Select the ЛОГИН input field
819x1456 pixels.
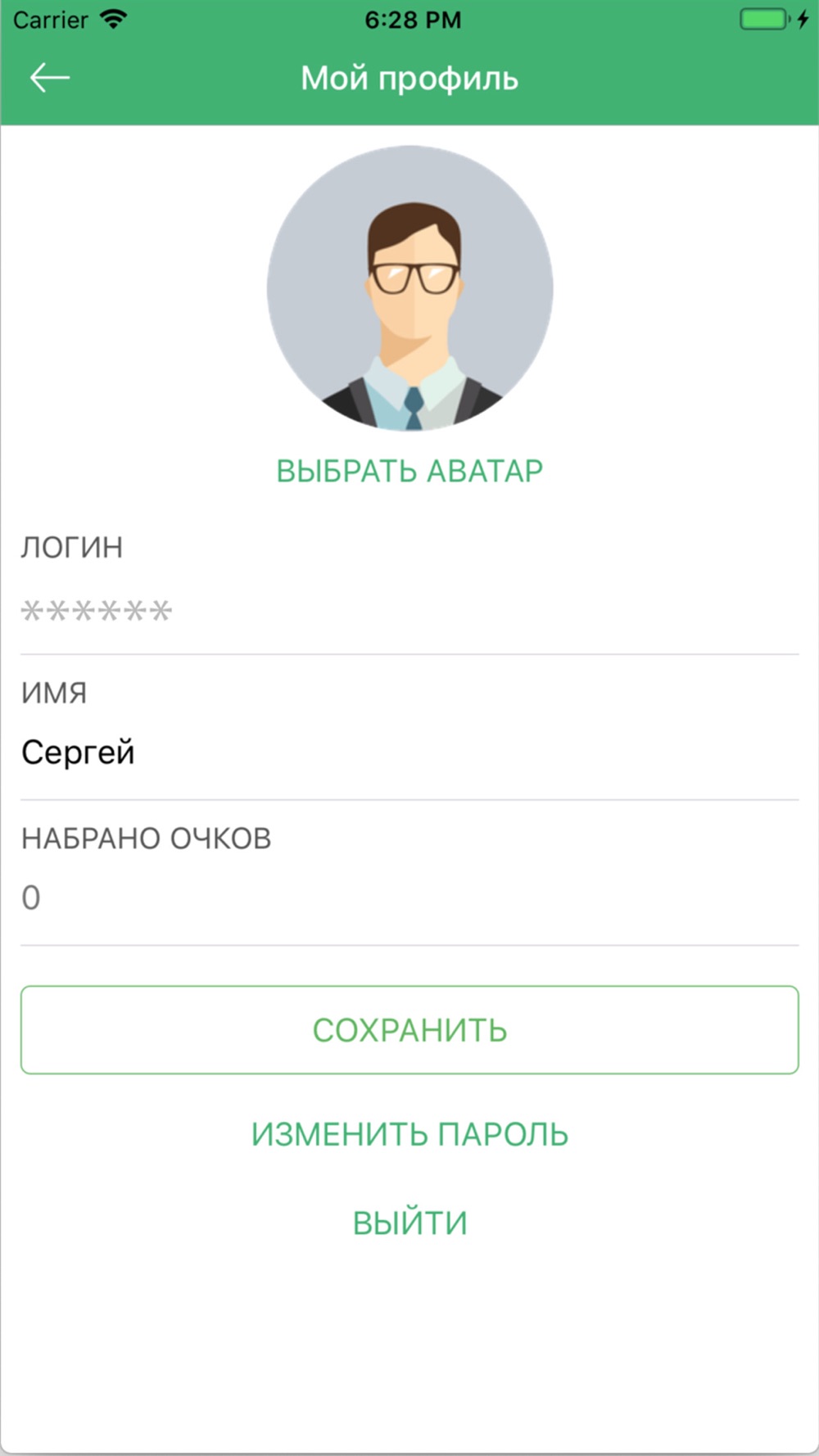(409, 611)
